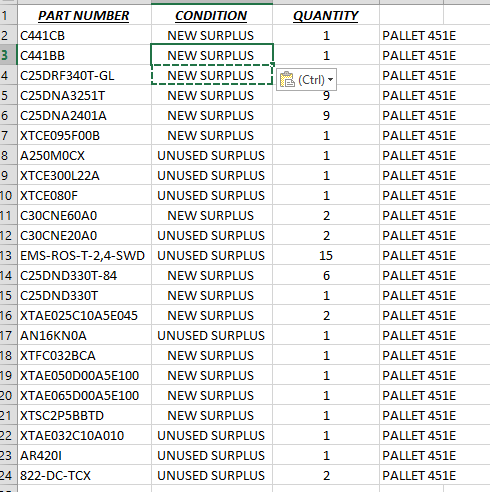This screenshot has height=492, width=490.
Task: Click quantity cell showing 15
Action: (326, 255)
